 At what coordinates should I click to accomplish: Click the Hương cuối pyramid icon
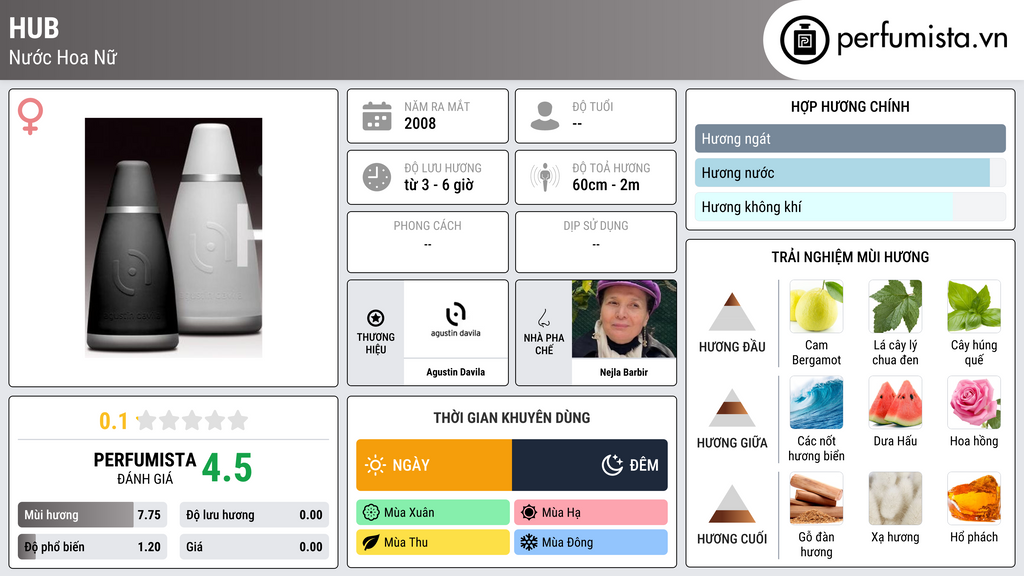732,504
